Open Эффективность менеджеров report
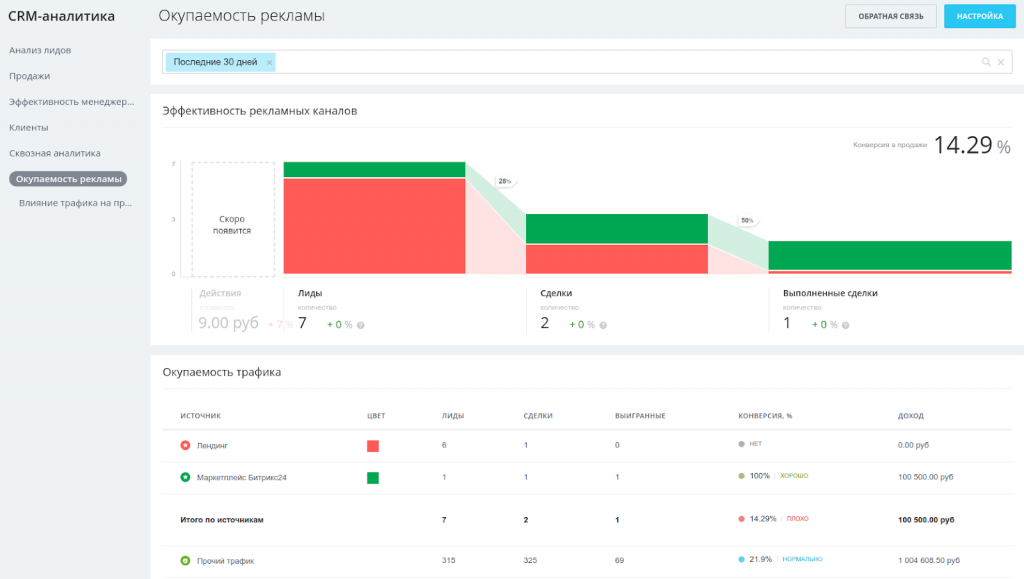 71,102
